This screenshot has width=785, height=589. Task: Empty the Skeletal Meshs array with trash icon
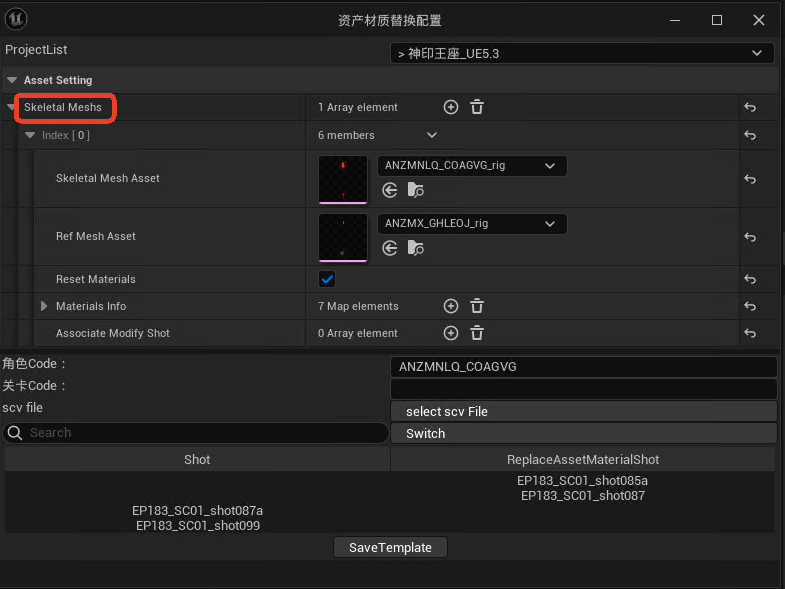[x=477, y=107]
